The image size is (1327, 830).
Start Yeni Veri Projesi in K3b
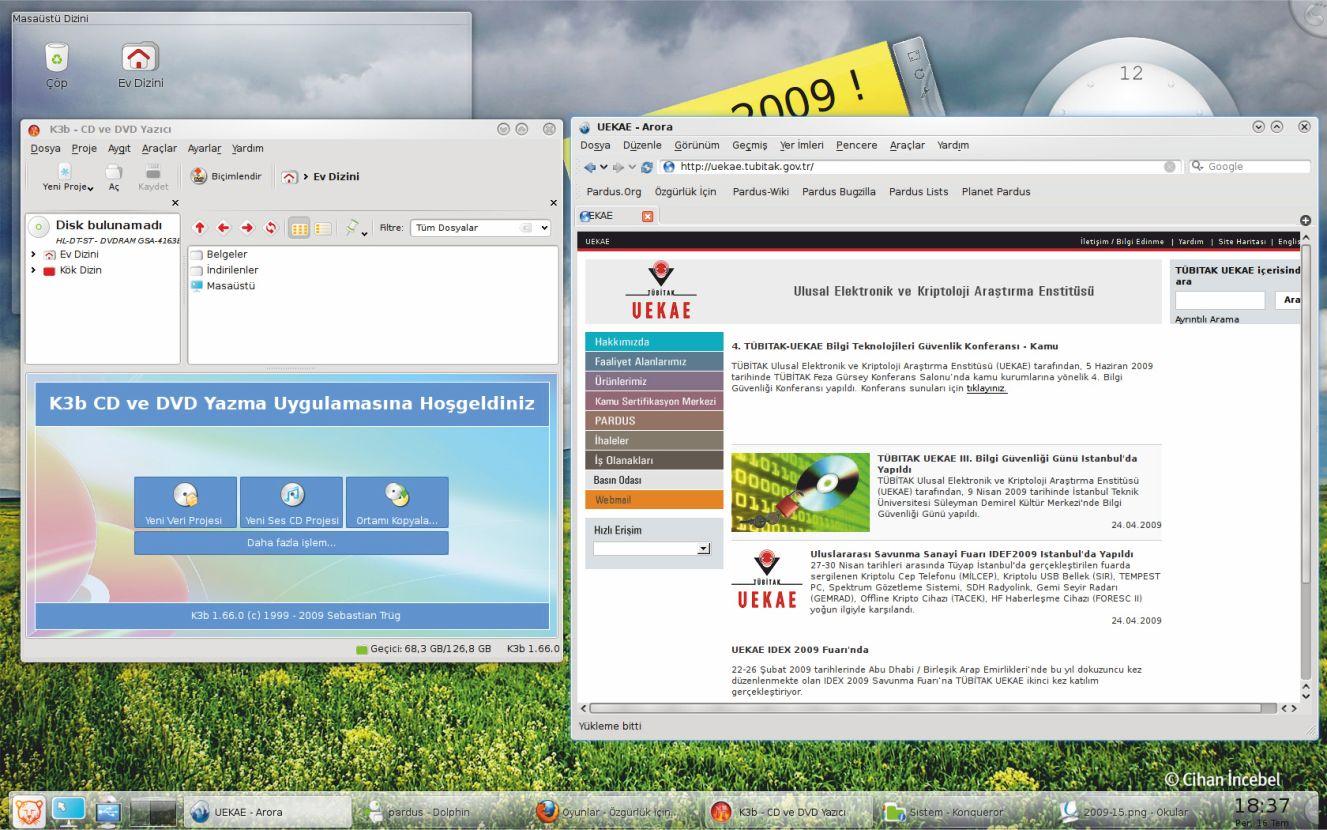[x=185, y=502]
